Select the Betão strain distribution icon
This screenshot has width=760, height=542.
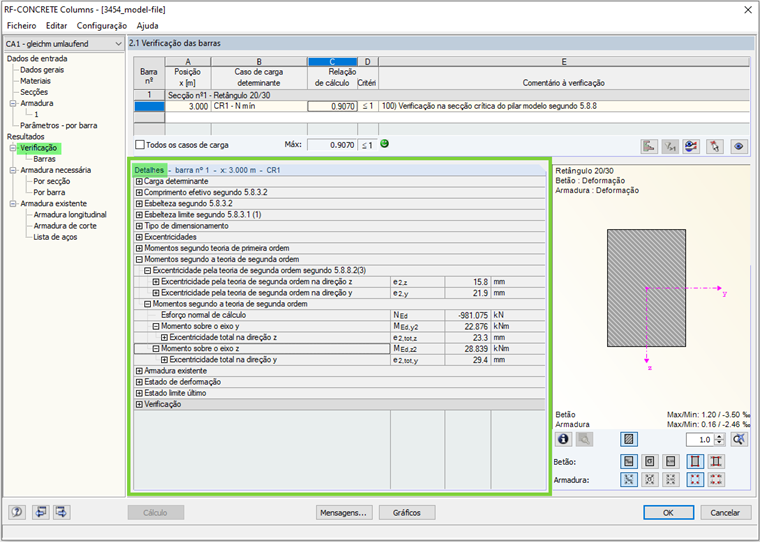629,461
